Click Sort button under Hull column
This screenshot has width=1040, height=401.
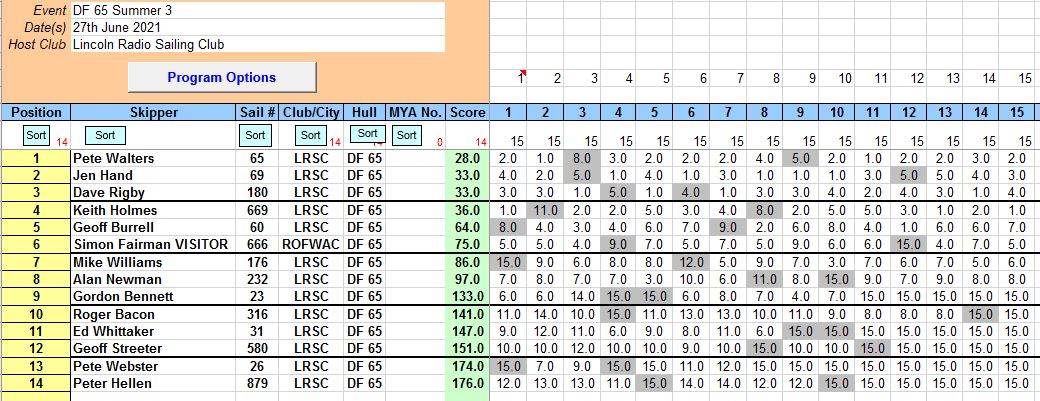(x=367, y=134)
